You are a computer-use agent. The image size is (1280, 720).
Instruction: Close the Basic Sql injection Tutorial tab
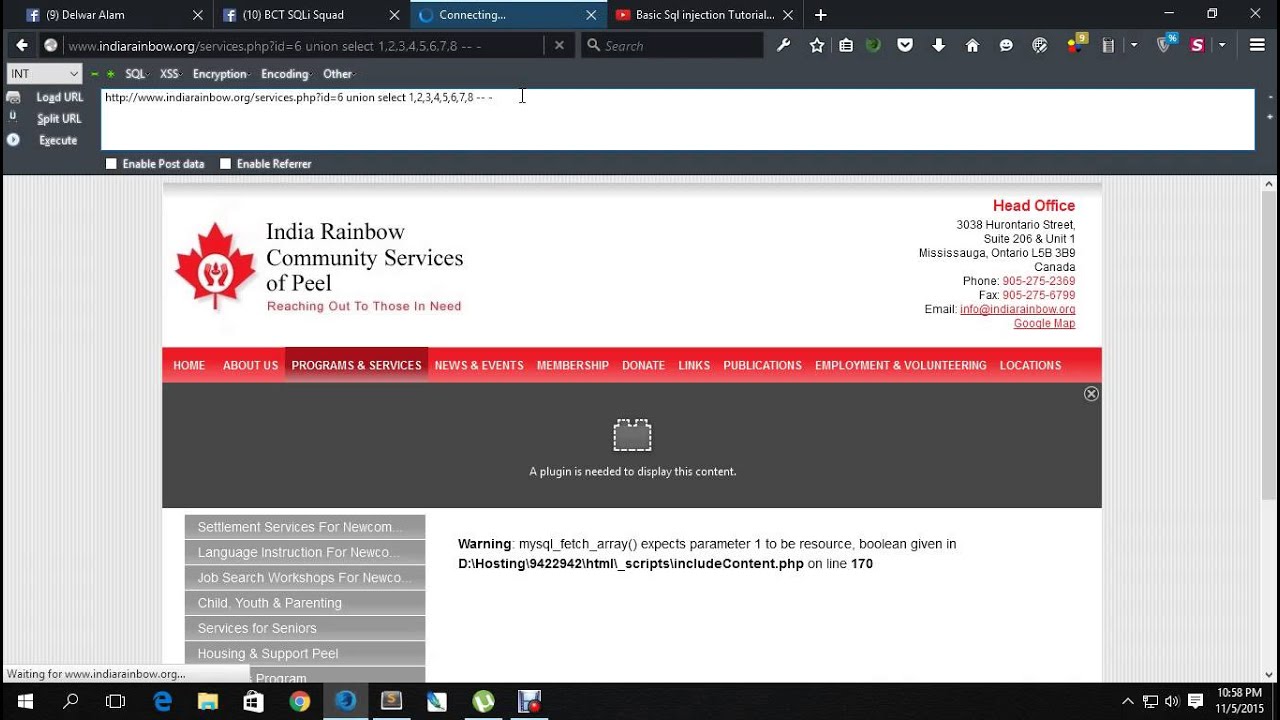click(788, 15)
